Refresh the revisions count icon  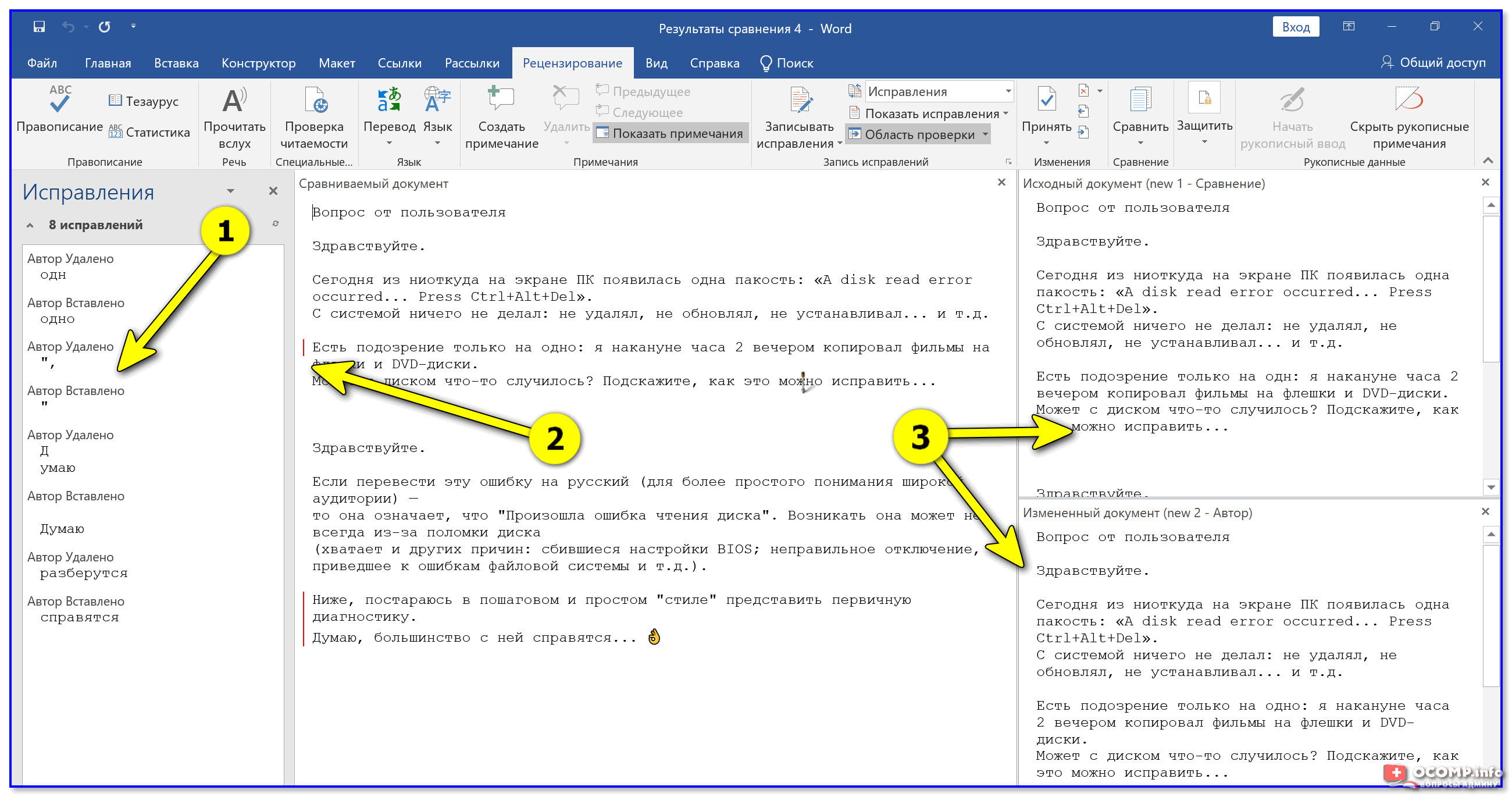click(x=275, y=224)
